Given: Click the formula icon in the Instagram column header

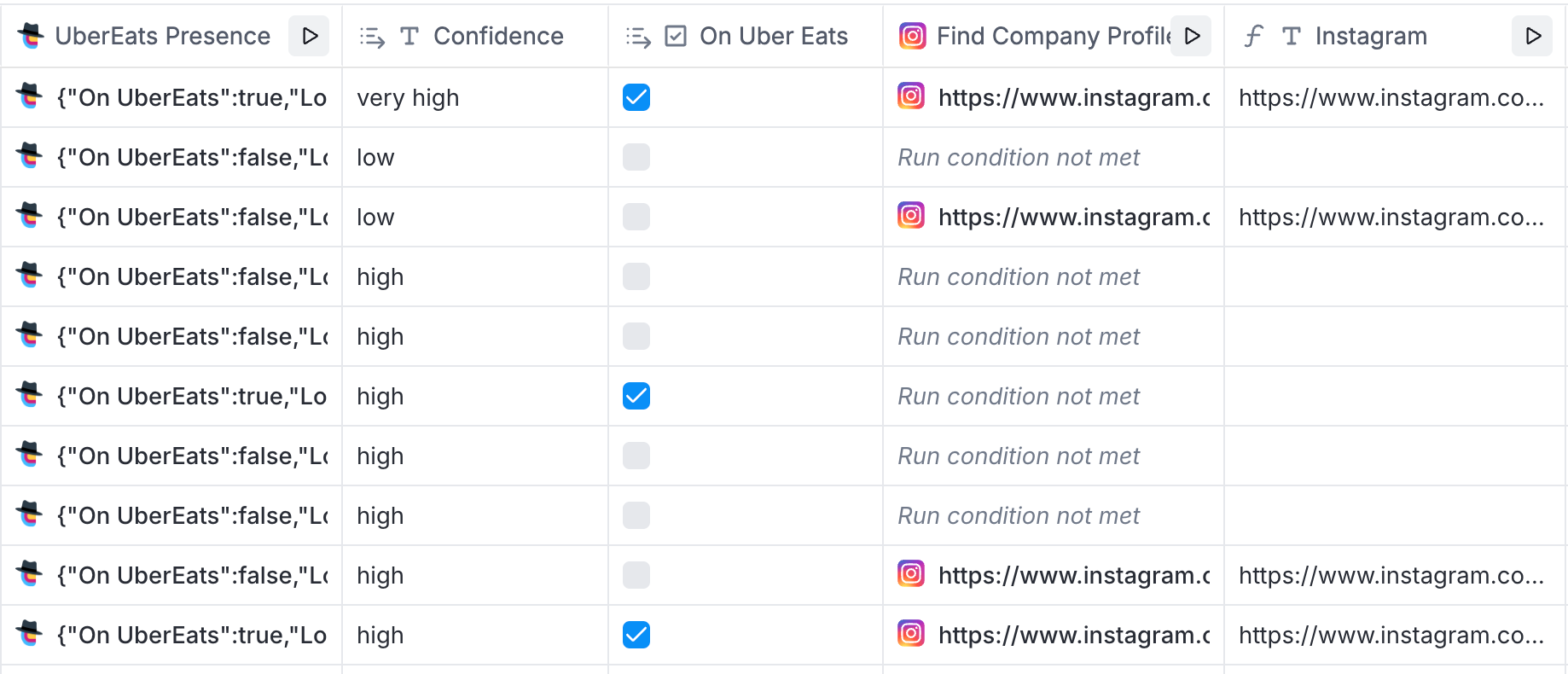Looking at the screenshot, I should point(1252,36).
